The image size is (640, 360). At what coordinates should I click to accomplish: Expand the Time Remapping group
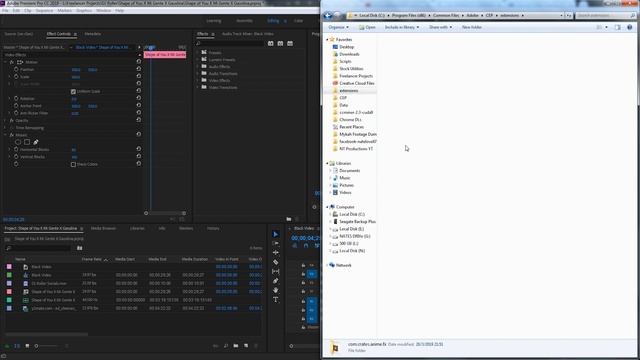click(5, 128)
